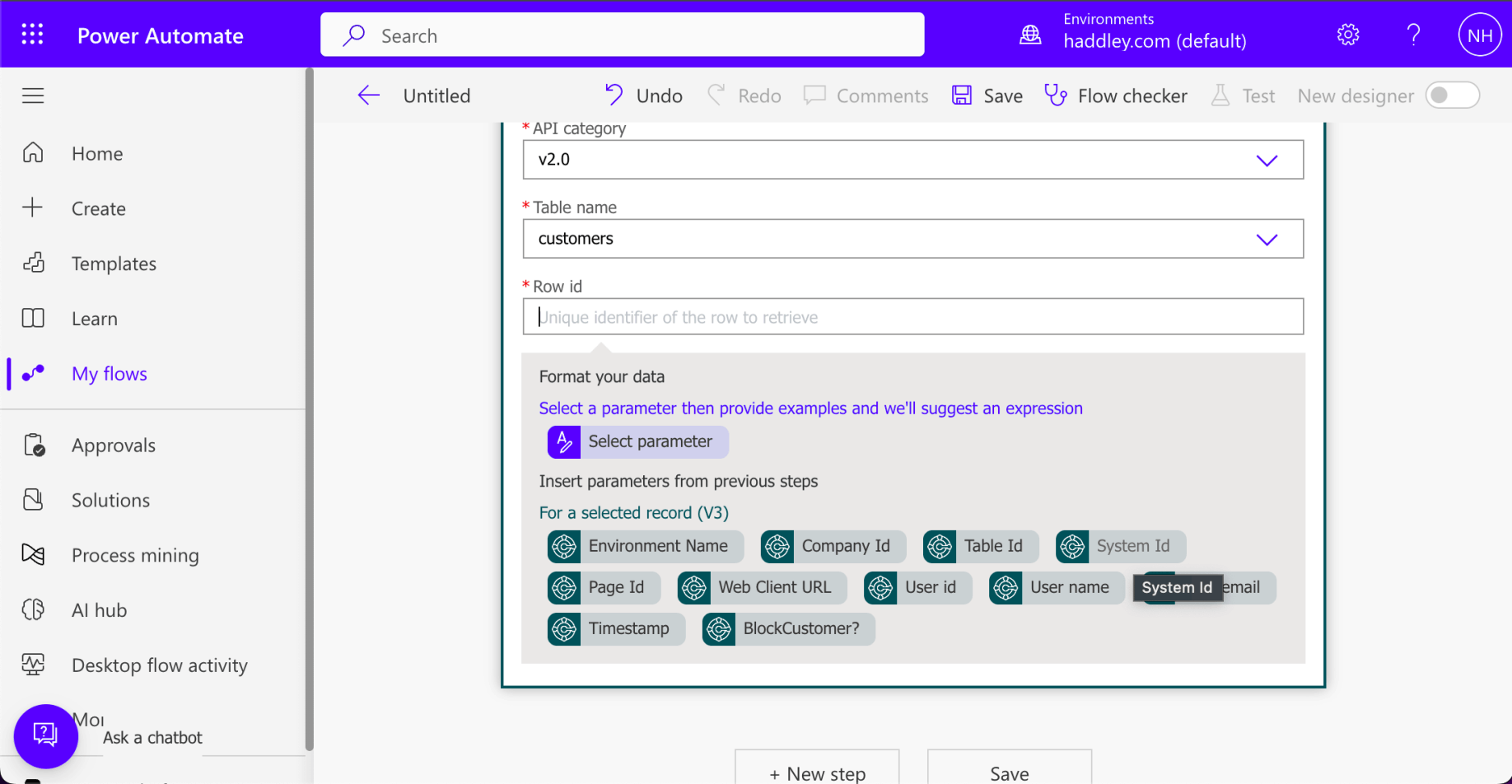Navigate to Home in sidebar
Viewport: 1512px width, 784px height.
[97, 153]
